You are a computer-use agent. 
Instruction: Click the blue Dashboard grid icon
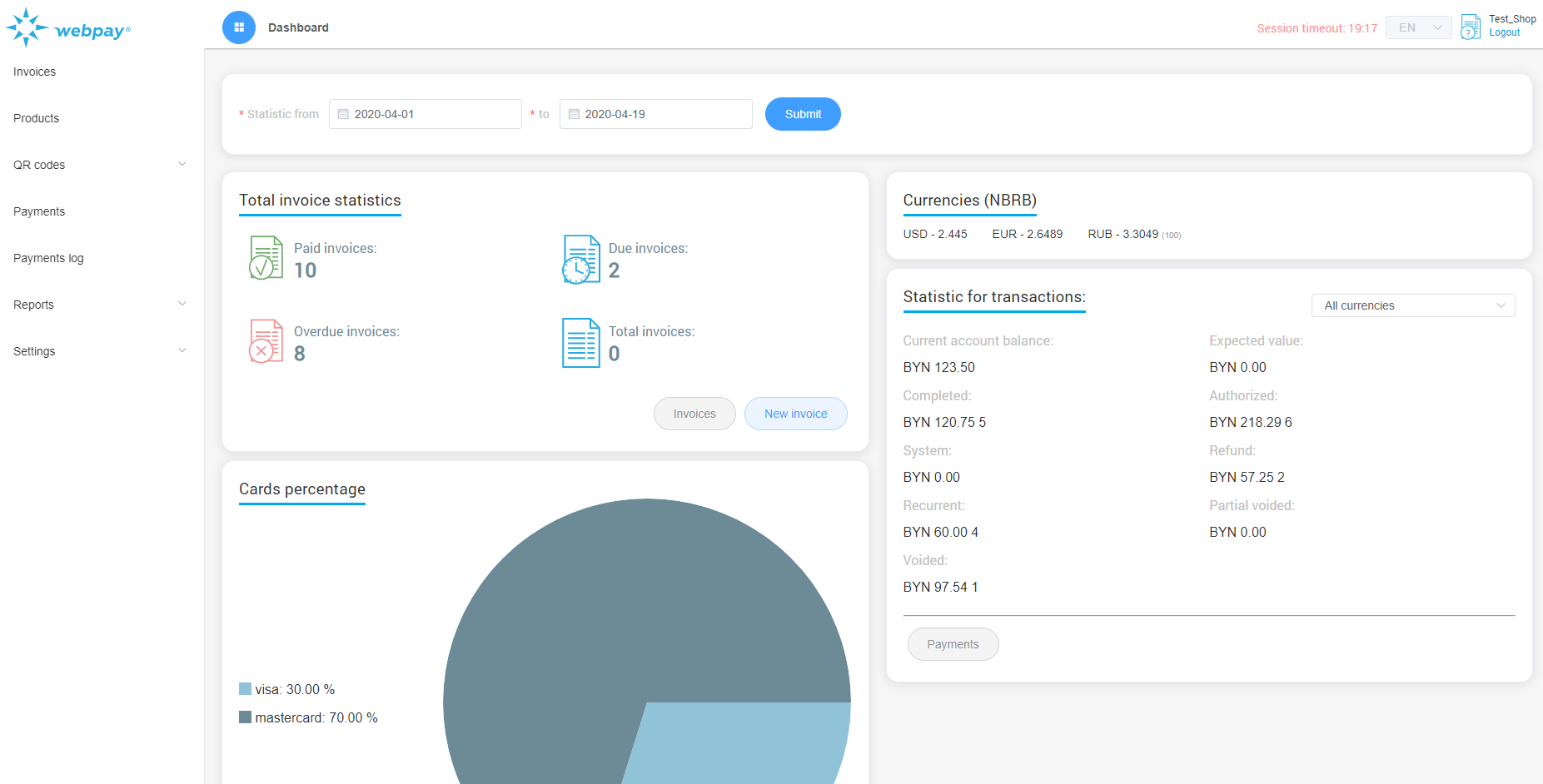239,27
